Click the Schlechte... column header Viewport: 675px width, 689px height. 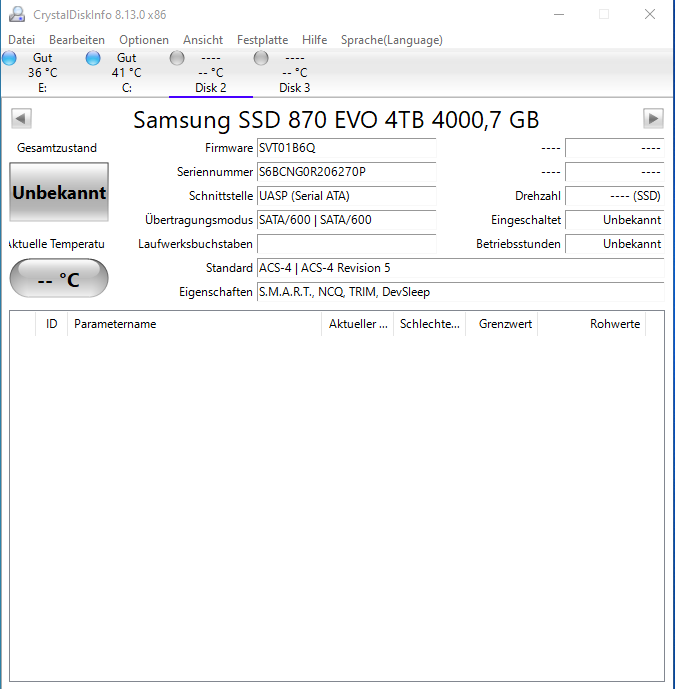(x=430, y=324)
